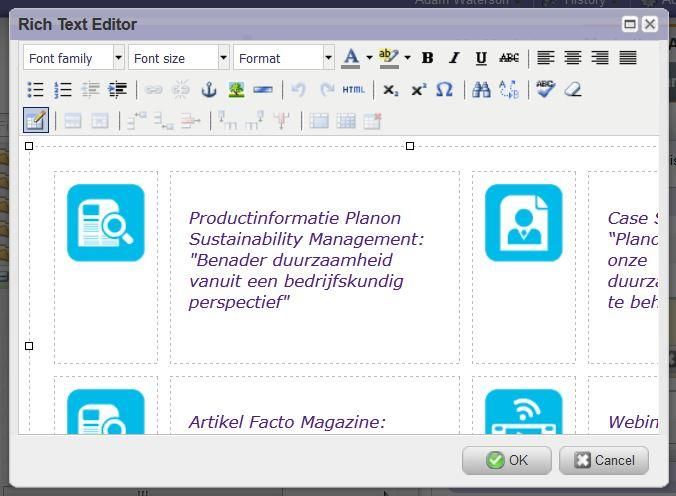Open table row properties
This screenshot has height=496, width=676.
click(73, 121)
